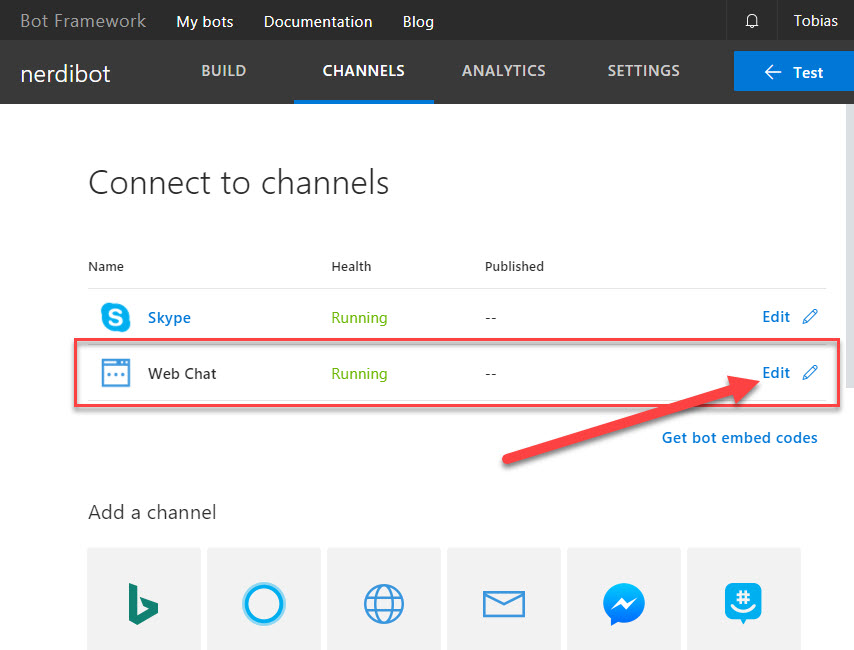The height and width of the screenshot is (650, 854).
Task: Click Edit for the Skype channel
Action: click(x=776, y=317)
